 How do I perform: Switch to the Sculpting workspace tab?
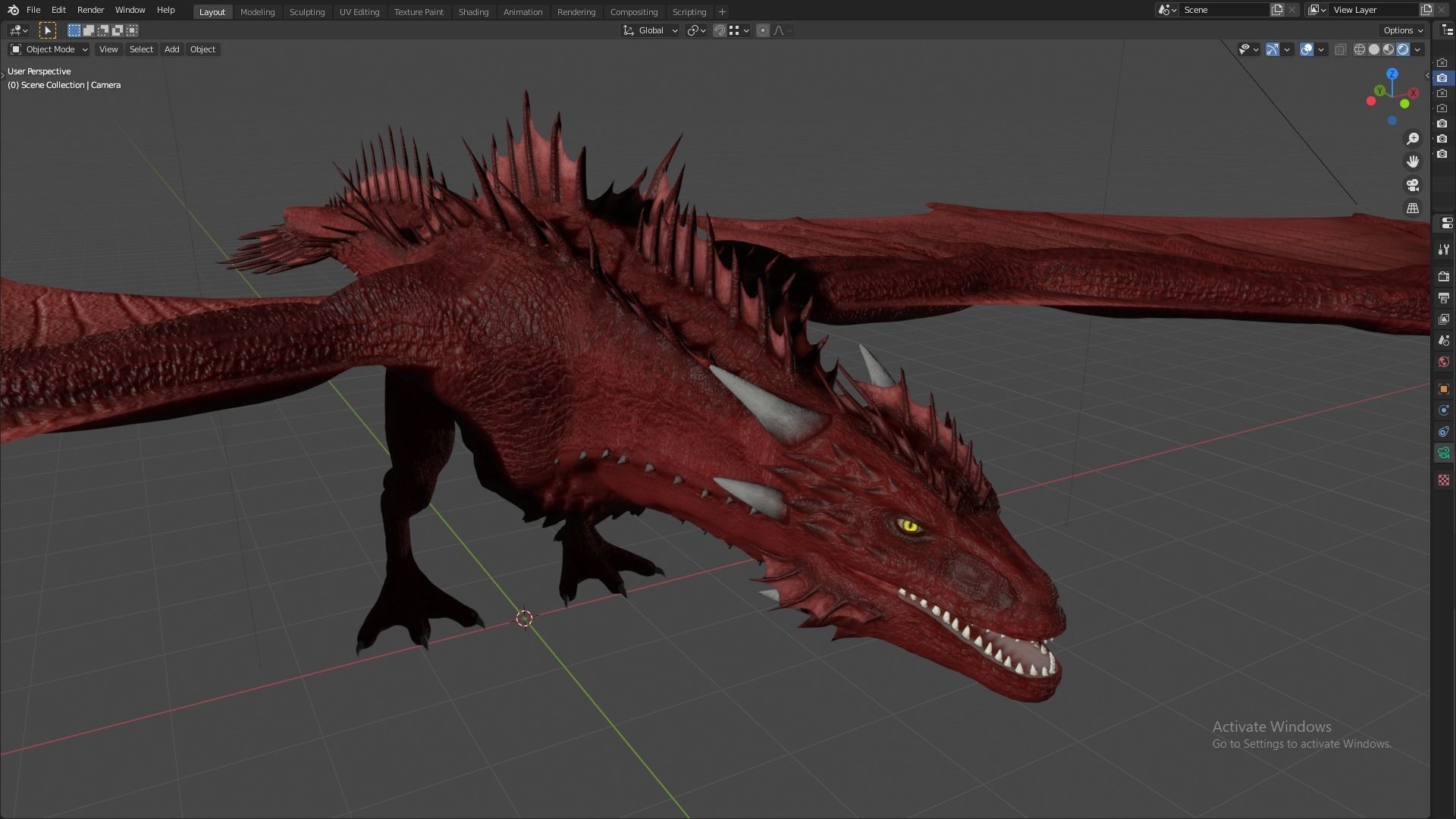click(307, 12)
